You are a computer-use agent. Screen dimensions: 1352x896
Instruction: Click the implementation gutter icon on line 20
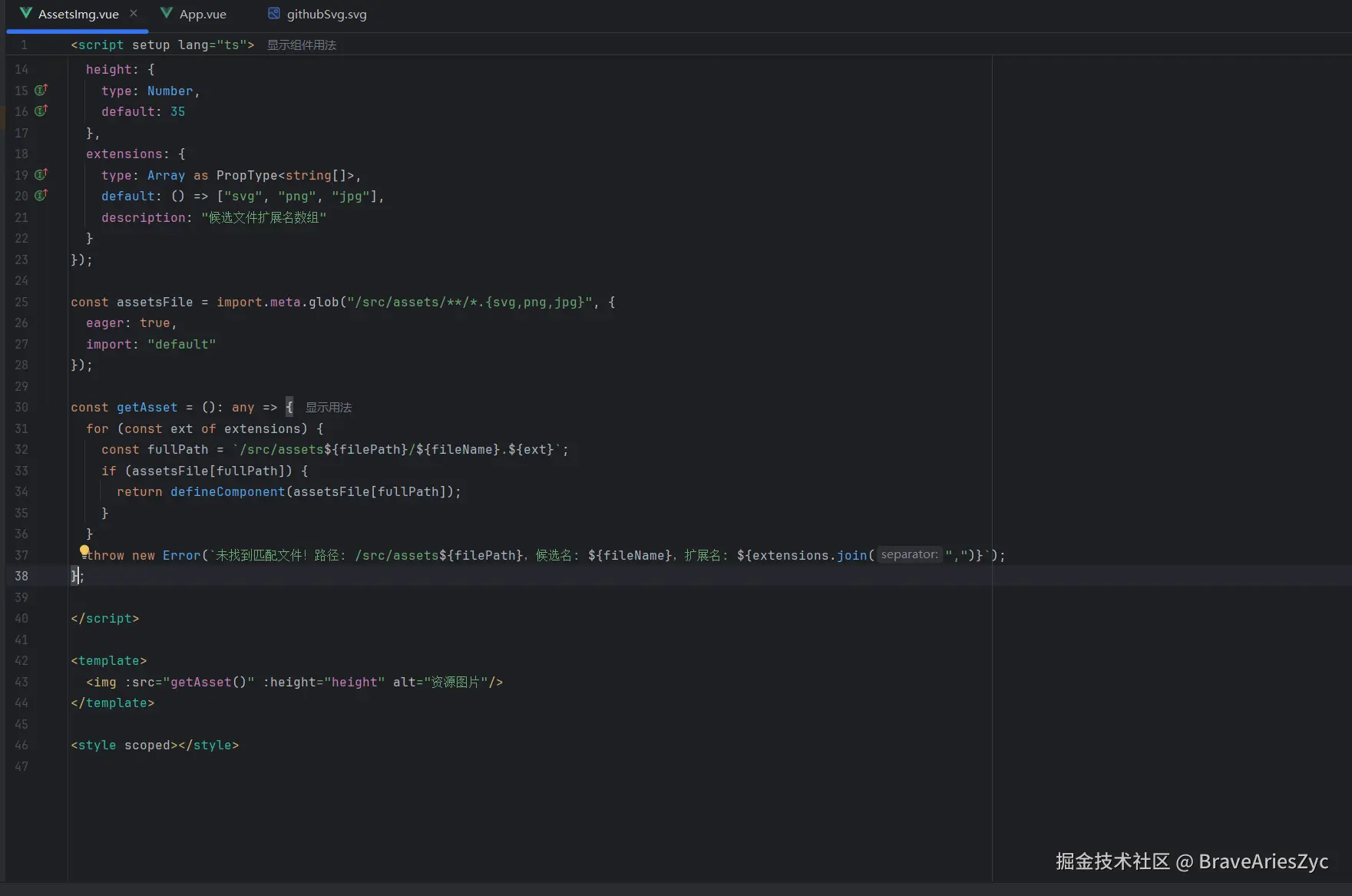pos(41,195)
